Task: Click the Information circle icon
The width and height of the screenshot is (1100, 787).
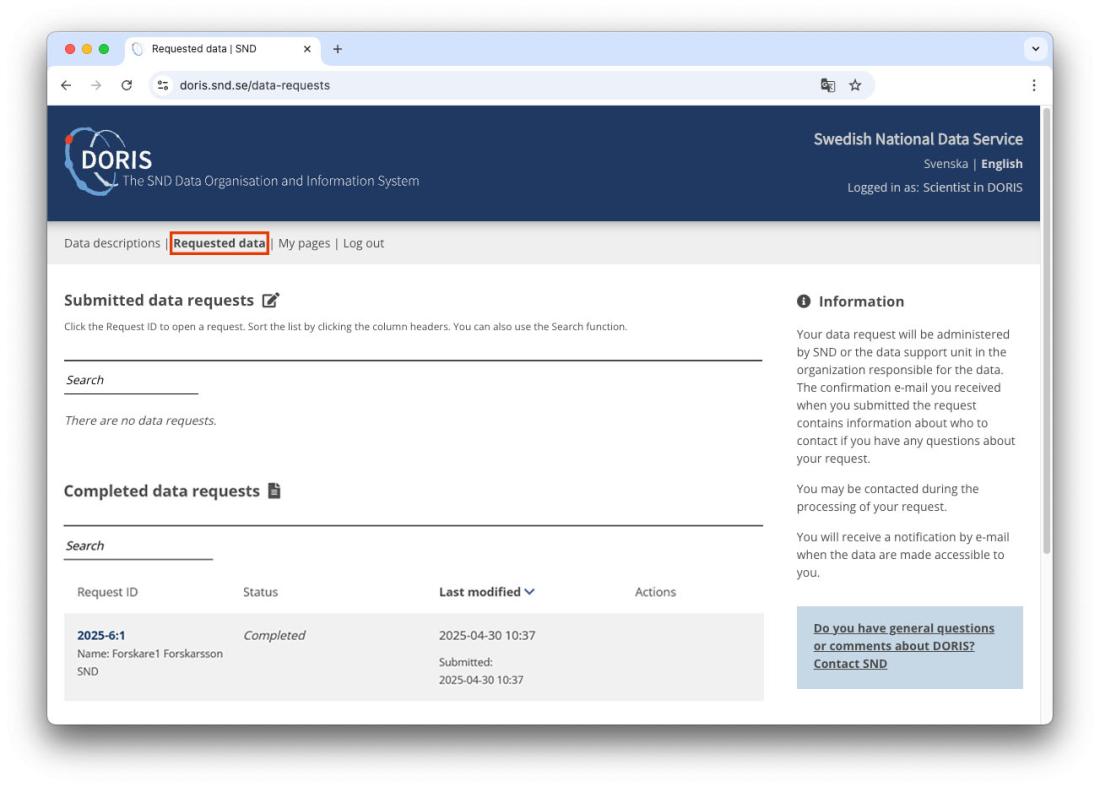Action: tap(803, 301)
